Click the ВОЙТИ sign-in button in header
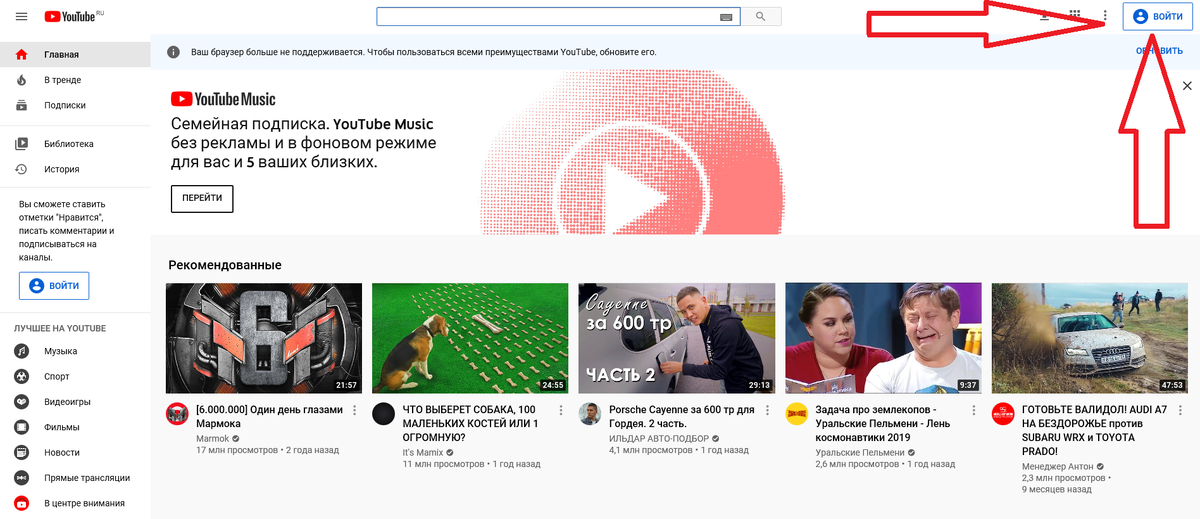 (x=1158, y=17)
